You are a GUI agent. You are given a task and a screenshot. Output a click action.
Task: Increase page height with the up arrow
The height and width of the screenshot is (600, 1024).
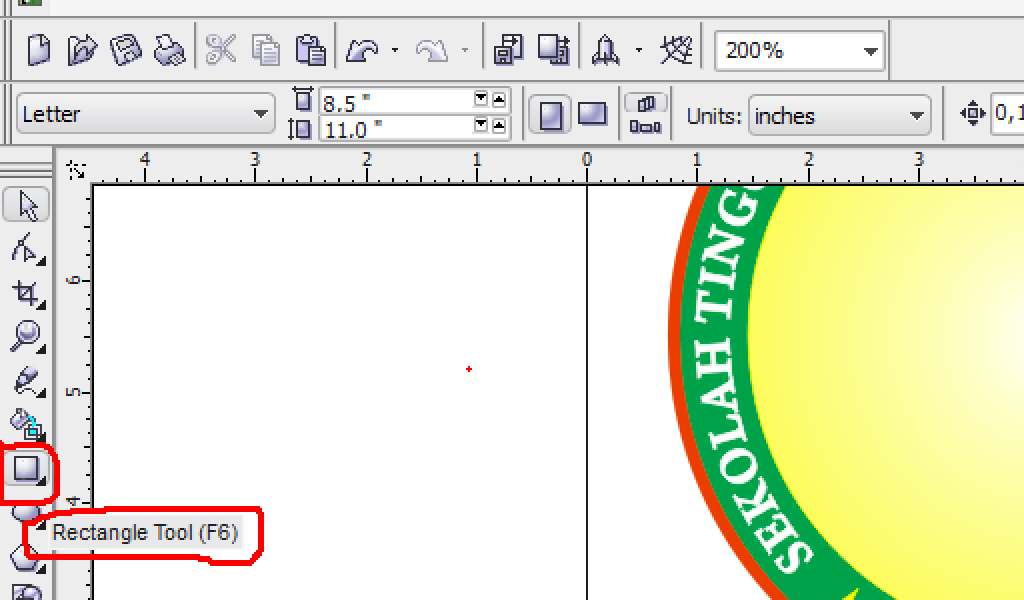pos(499,125)
